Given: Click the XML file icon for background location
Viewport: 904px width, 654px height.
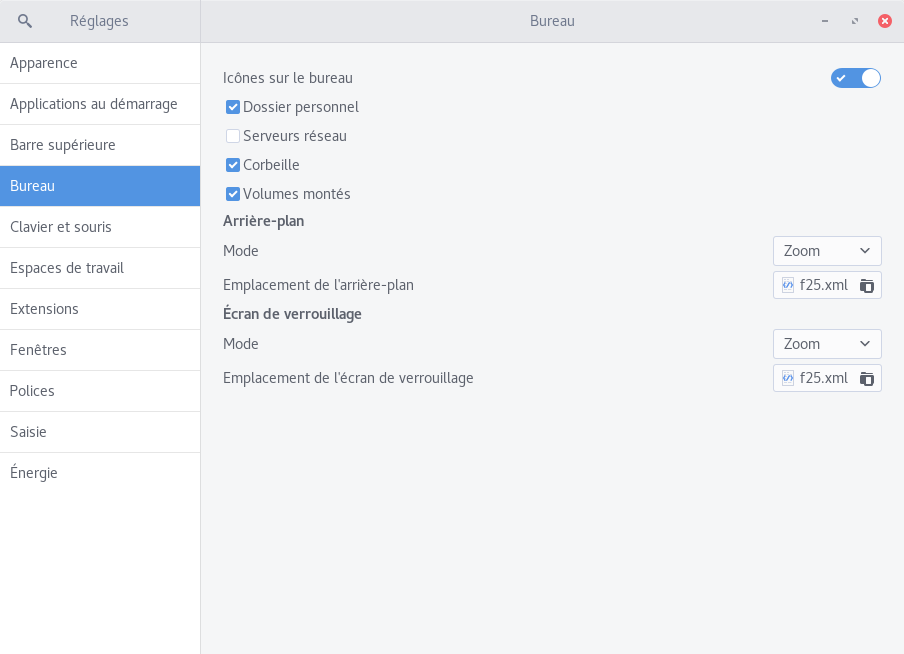Looking at the screenshot, I should 788,285.
